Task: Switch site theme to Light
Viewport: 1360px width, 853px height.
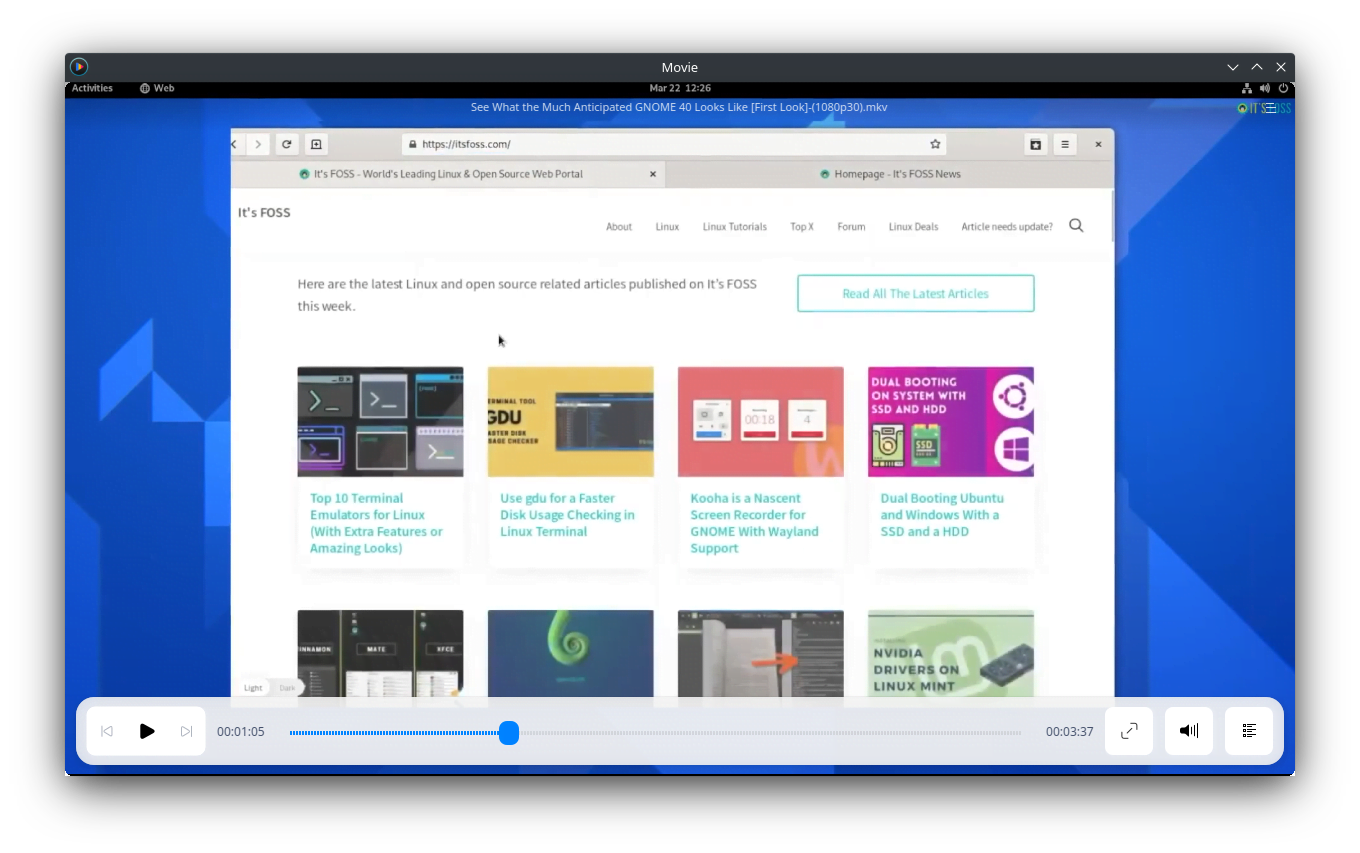Action: [x=253, y=688]
